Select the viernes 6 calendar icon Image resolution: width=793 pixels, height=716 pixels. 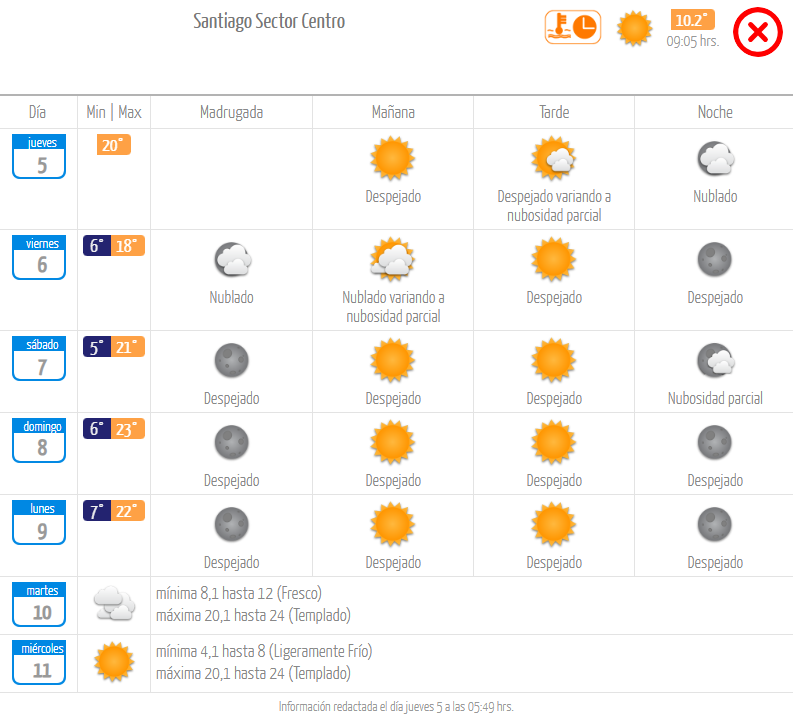pyautogui.click(x=39, y=257)
